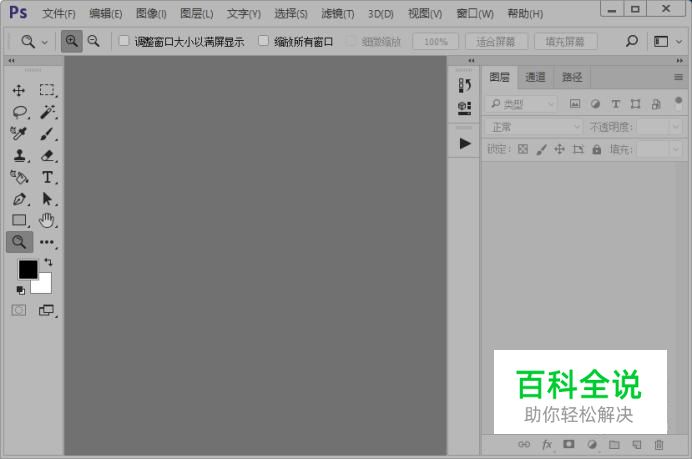This screenshot has width=692, height=459.
Task: Open the 滤镜(T) menu
Action: (338, 14)
